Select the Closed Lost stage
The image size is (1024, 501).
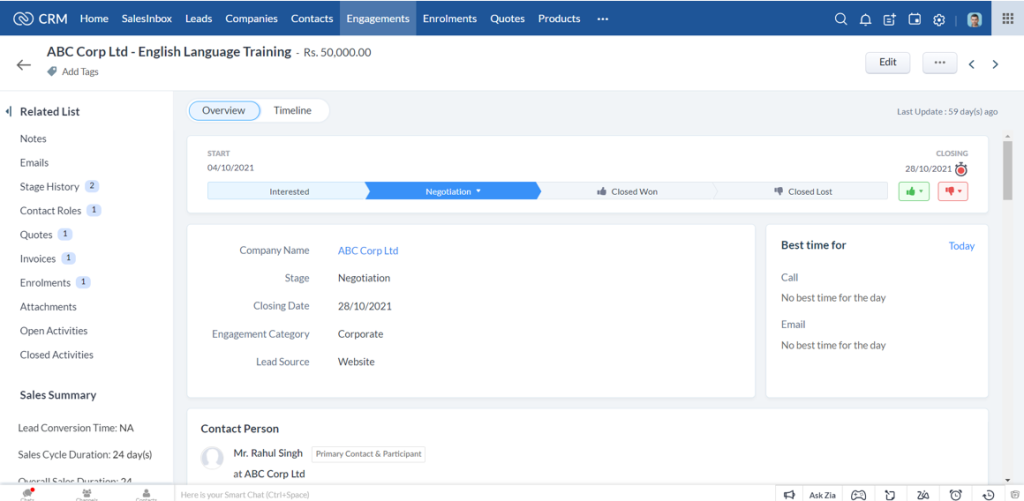(803, 191)
